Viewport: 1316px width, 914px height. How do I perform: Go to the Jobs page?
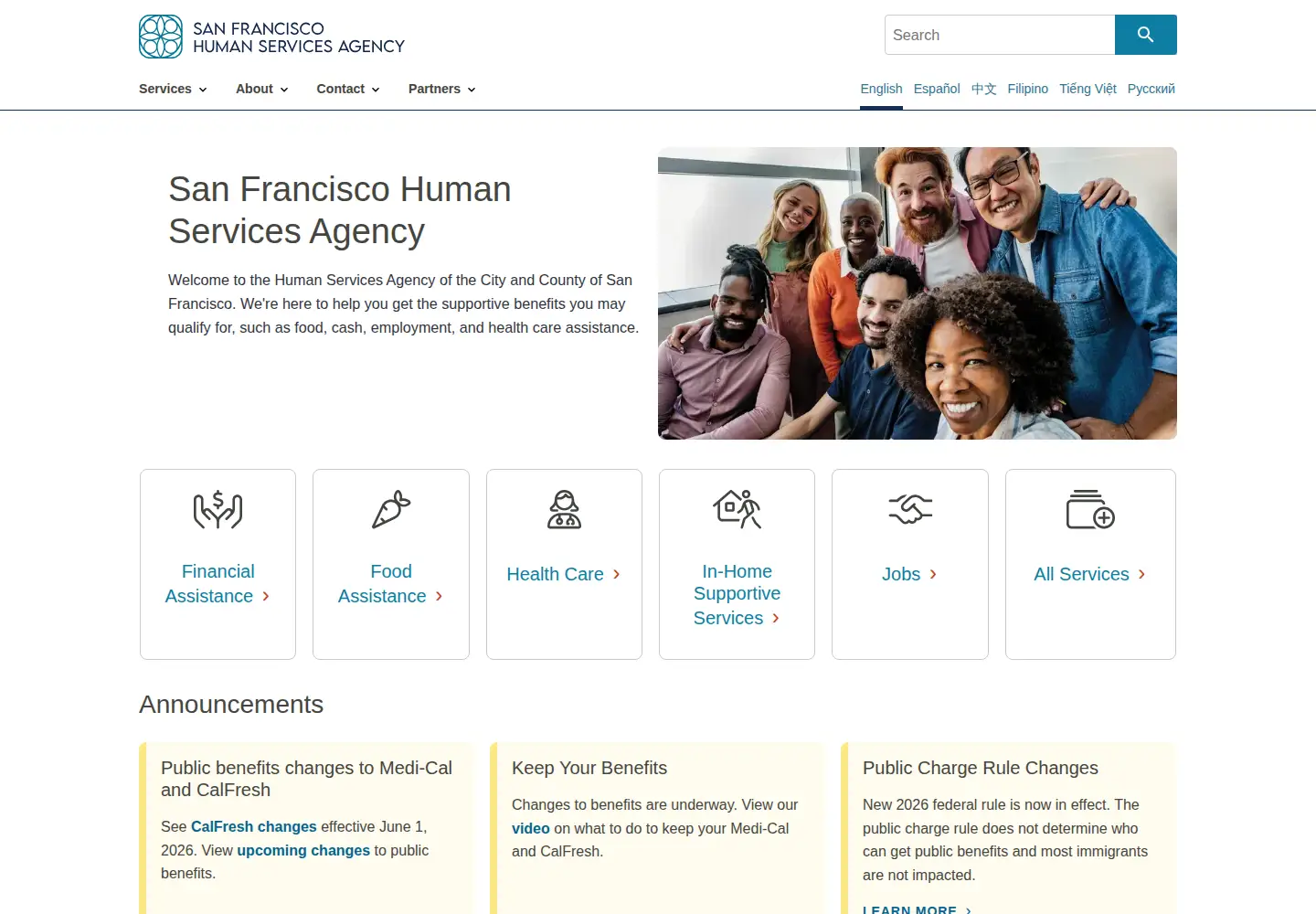point(910,574)
